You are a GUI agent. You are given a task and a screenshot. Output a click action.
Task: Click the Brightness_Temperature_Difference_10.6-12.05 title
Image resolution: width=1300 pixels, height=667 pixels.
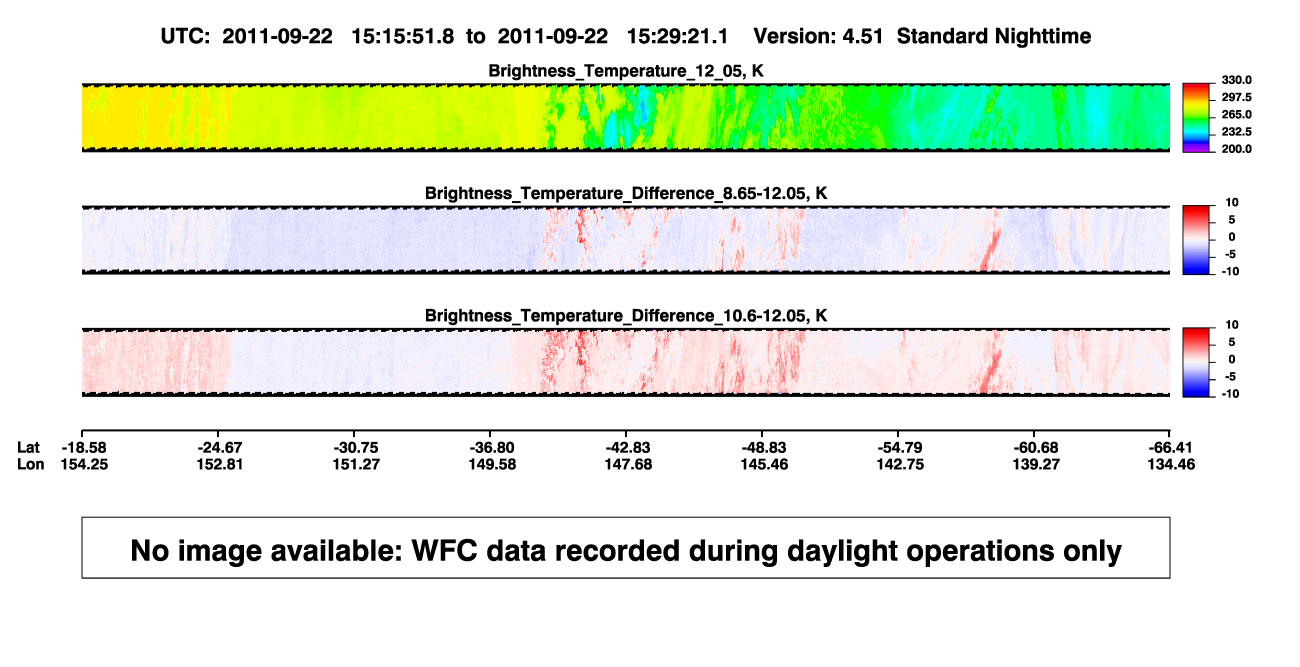pyautogui.click(x=625, y=316)
